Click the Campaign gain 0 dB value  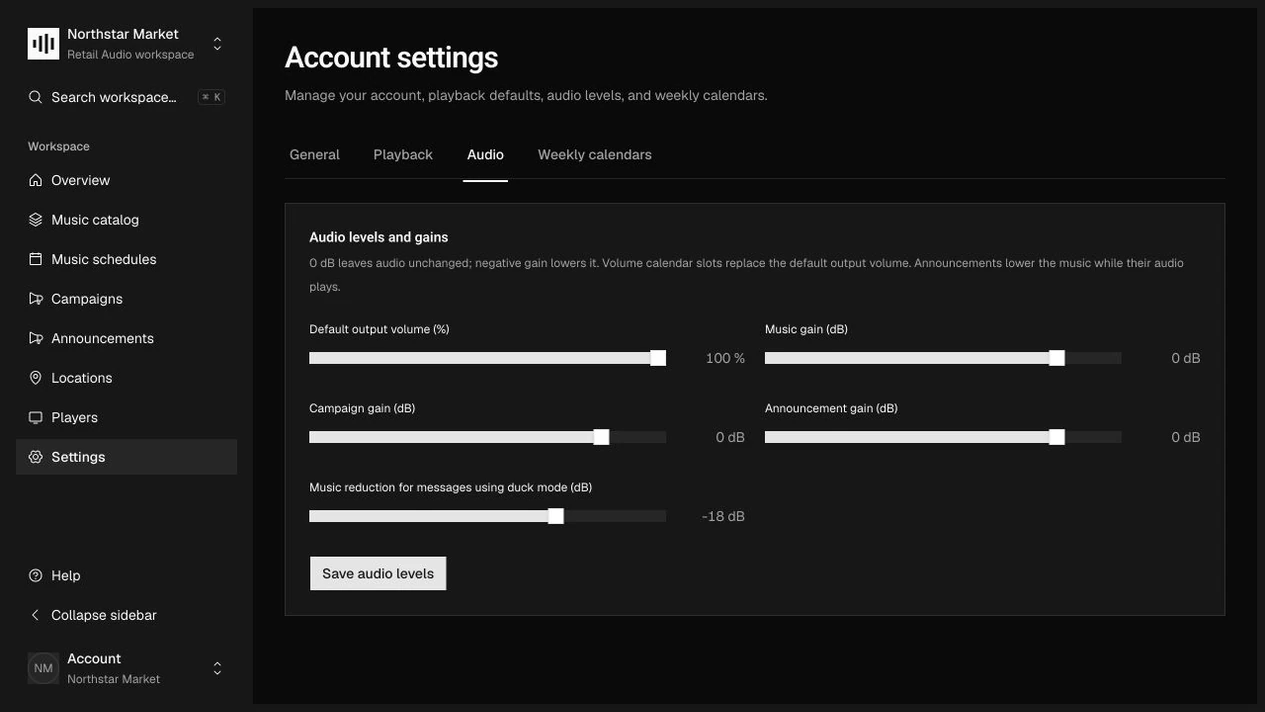tap(730, 437)
